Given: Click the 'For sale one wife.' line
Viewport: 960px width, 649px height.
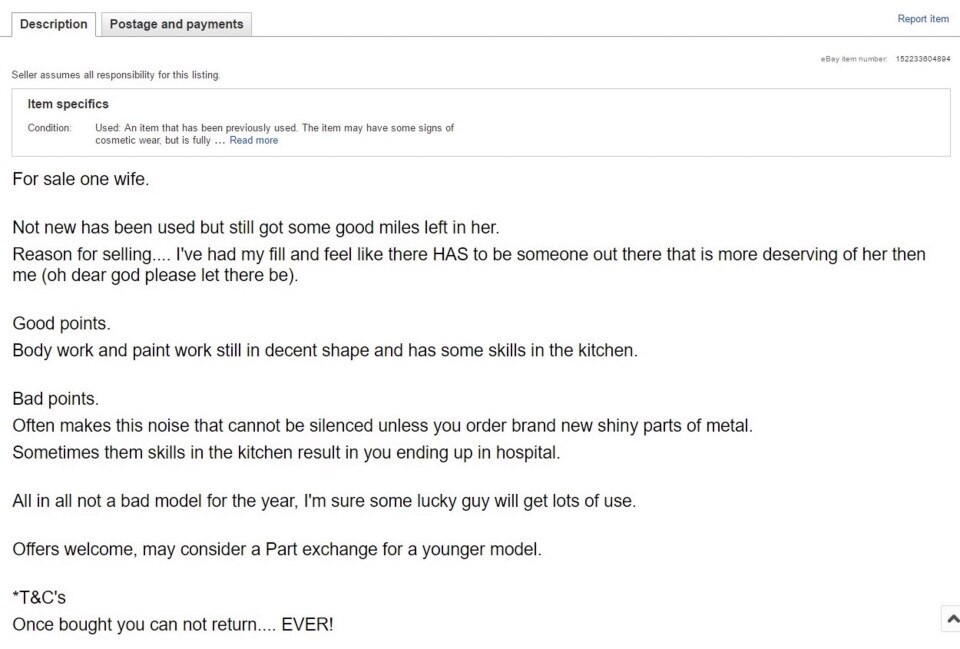Looking at the screenshot, I should 81,179.
